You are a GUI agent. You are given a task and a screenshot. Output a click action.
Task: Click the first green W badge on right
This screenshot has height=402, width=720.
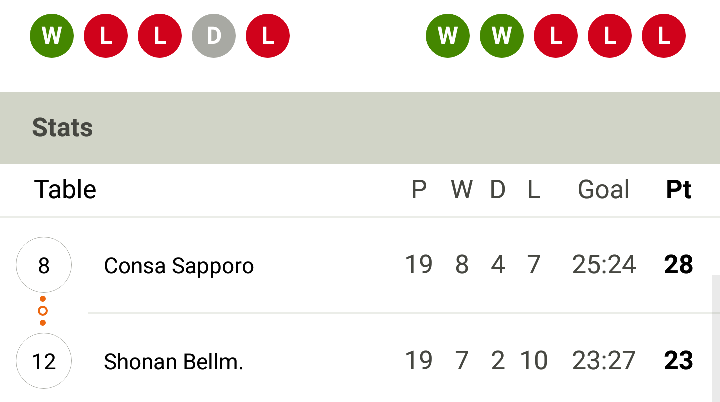pos(448,36)
